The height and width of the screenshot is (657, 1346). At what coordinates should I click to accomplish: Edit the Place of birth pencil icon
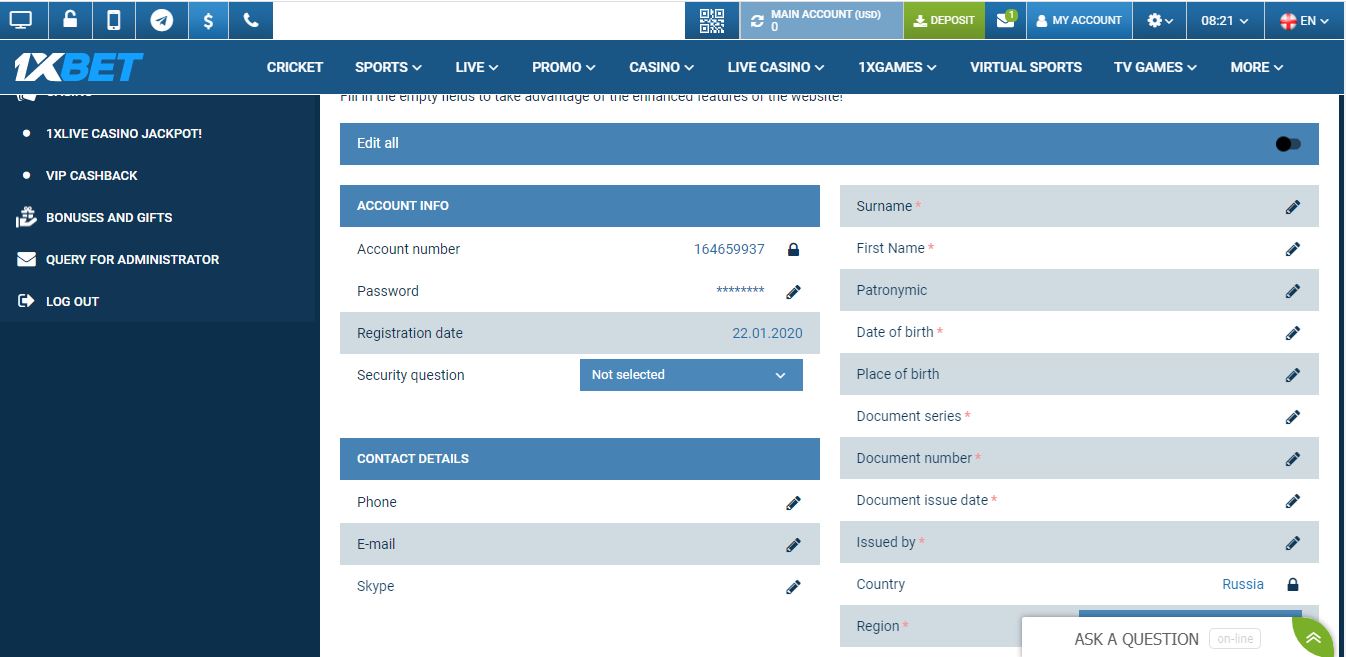pos(1293,375)
